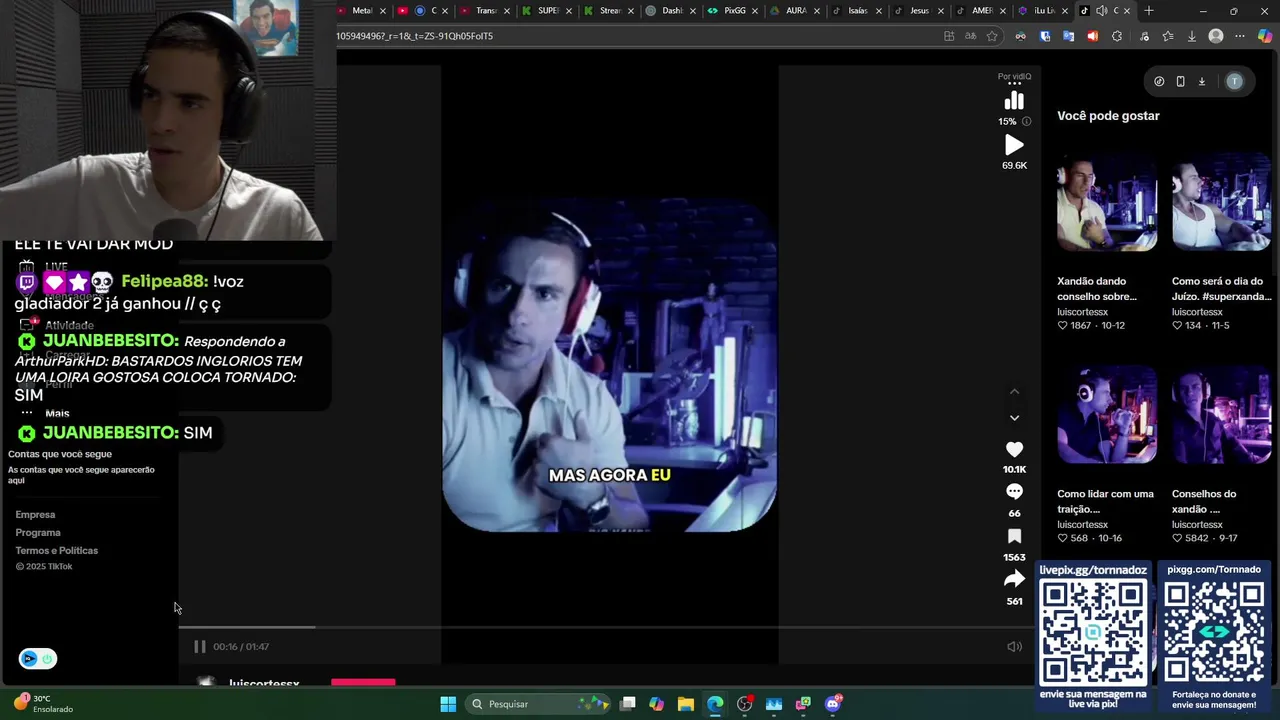This screenshot has width=1280, height=720.
Task: Open the Windows Start menu
Action: [x=448, y=704]
